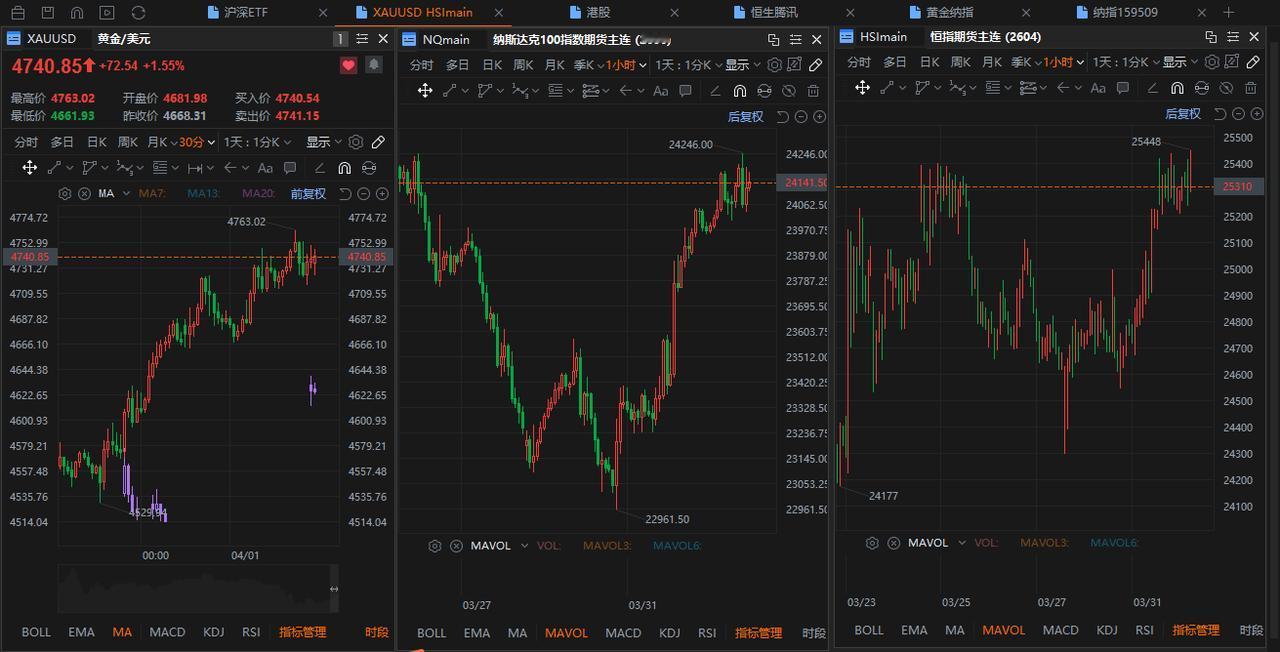Image resolution: width=1280 pixels, height=652 pixels.
Task: Click the save layout icon in top toolbar
Action: coord(46,12)
